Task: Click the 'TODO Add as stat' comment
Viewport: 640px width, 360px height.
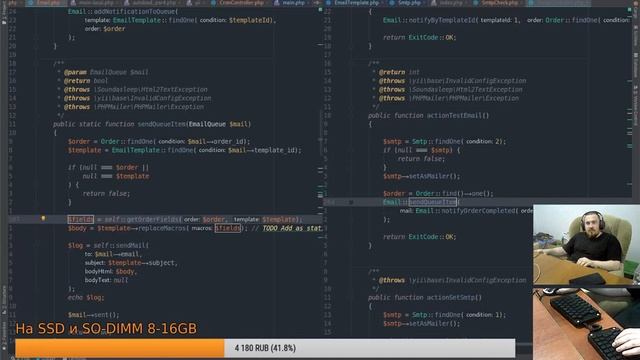Action: (x=292, y=228)
